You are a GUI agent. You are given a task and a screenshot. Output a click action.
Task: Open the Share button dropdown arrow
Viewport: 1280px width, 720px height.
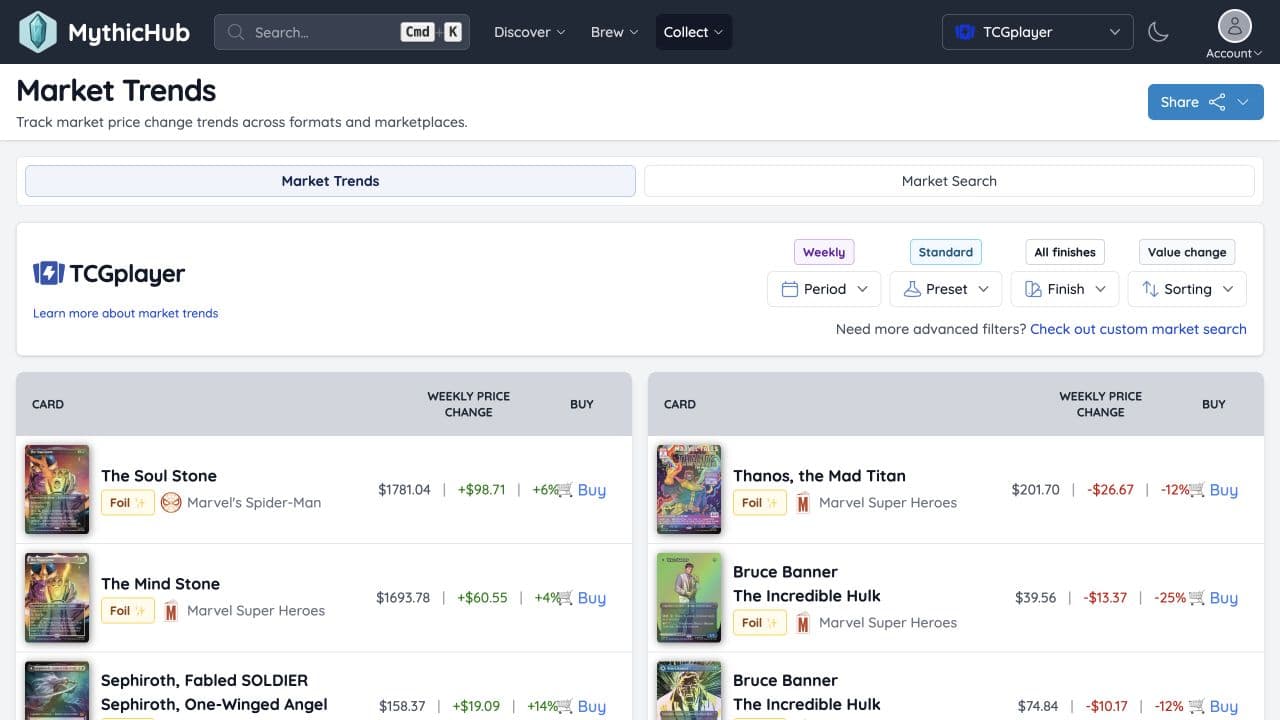tap(1243, 102)
